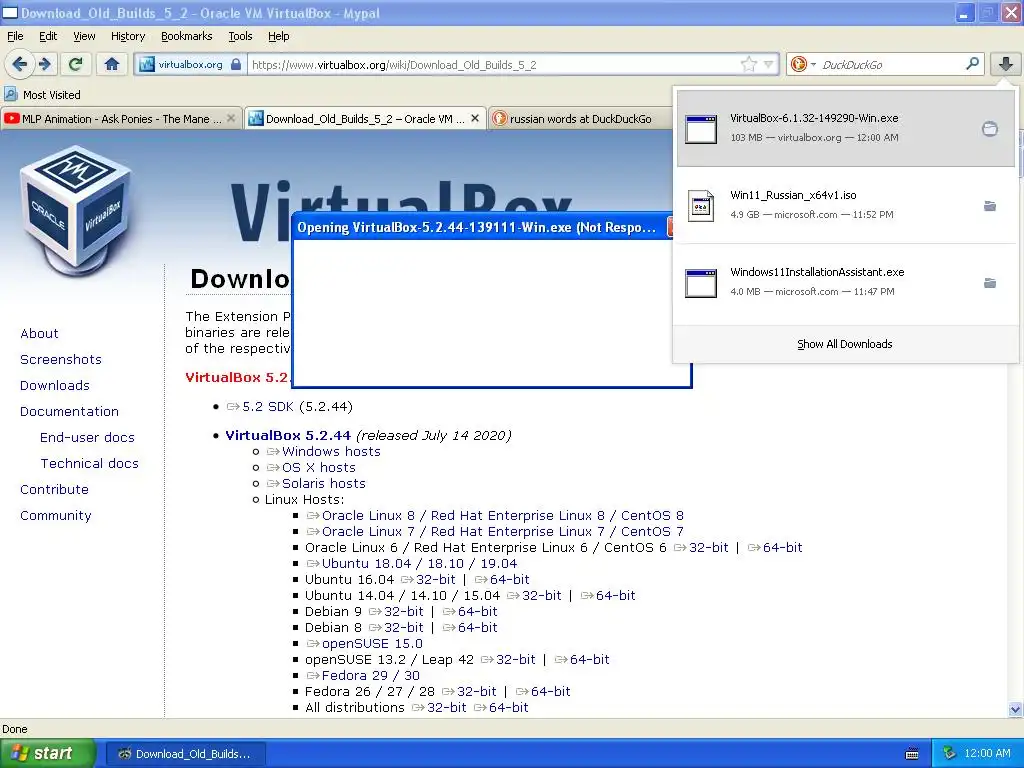Open the File menu
Image resolution: width=1024 pixels, height=768 pixels.
[15, 36]
